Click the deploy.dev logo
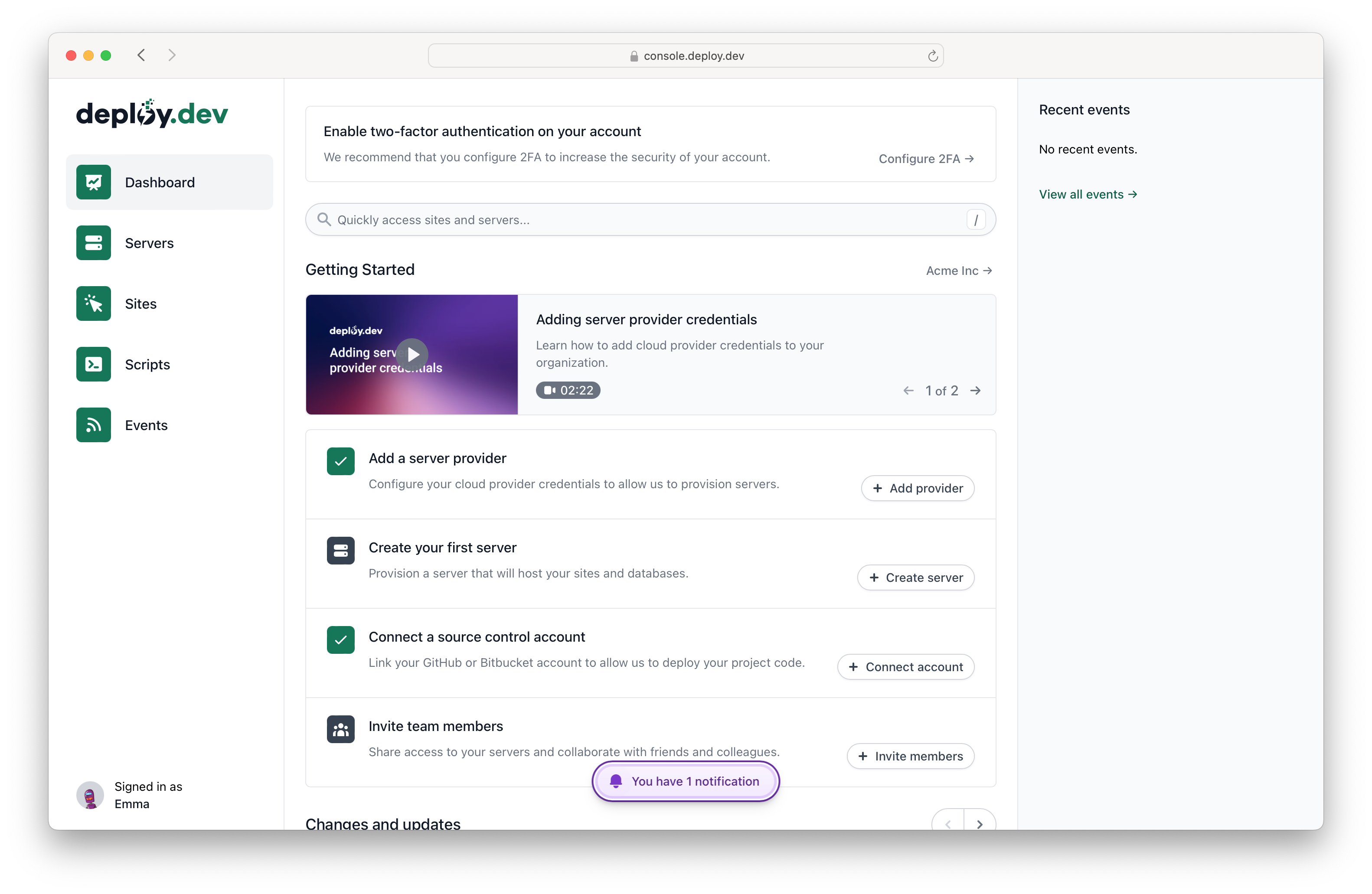 (x=152, y=113)
